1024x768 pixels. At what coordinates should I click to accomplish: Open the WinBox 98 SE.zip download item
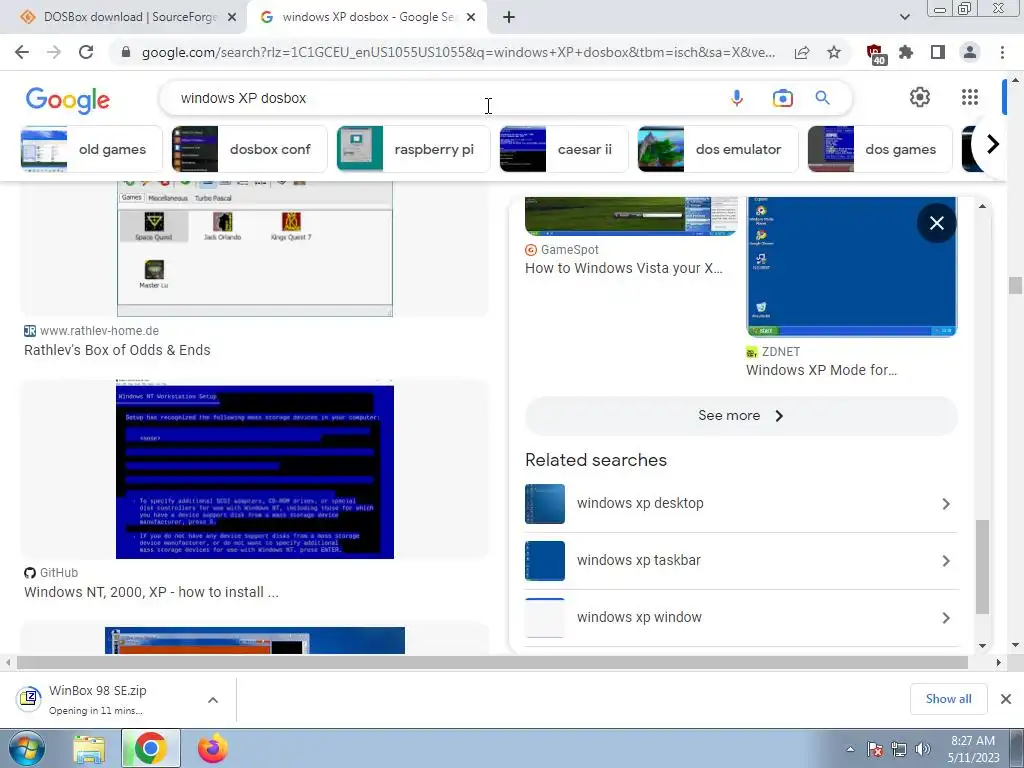click(x=98, y=699)
